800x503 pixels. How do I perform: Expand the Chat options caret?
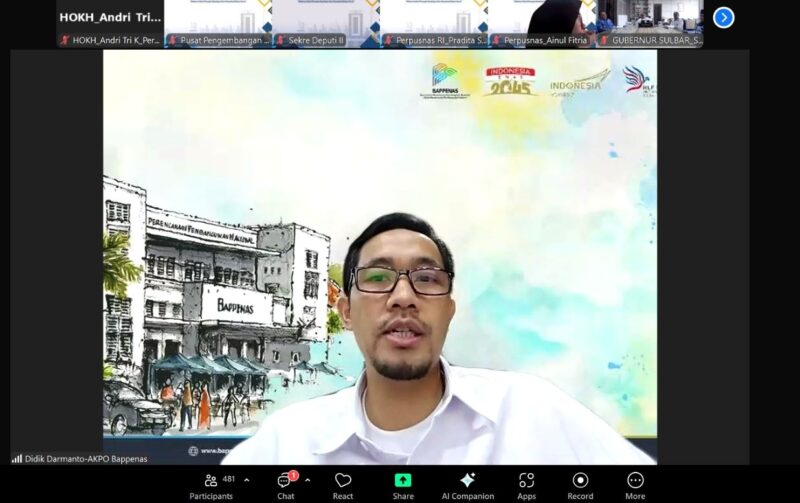(x=307, y=480)
